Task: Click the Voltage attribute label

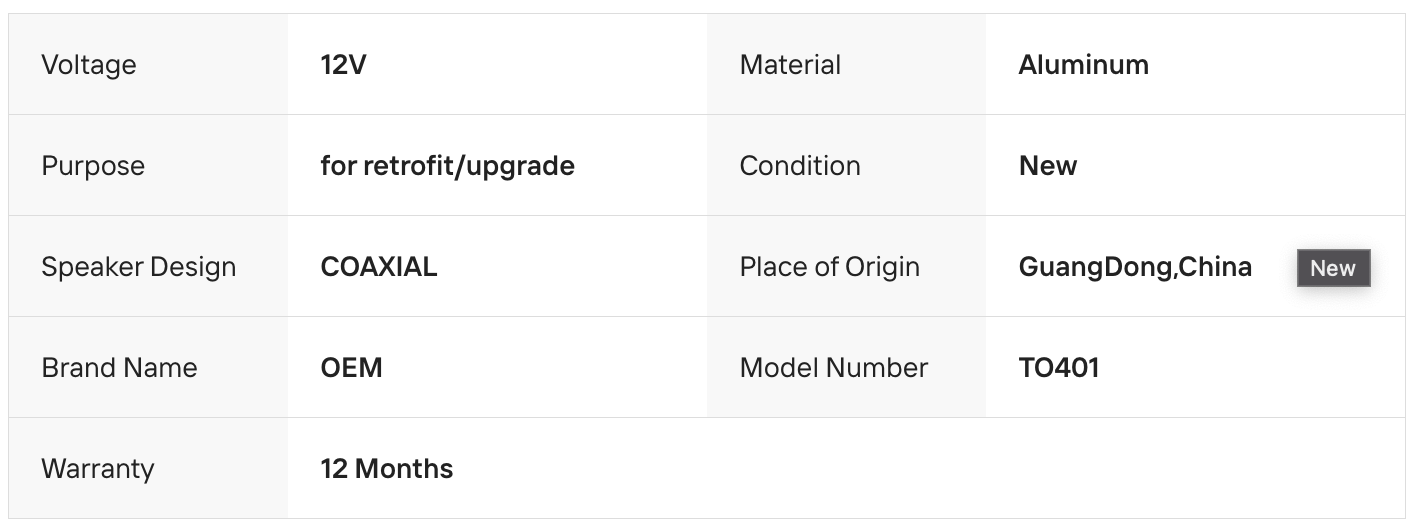Action: tap(89, 65)
